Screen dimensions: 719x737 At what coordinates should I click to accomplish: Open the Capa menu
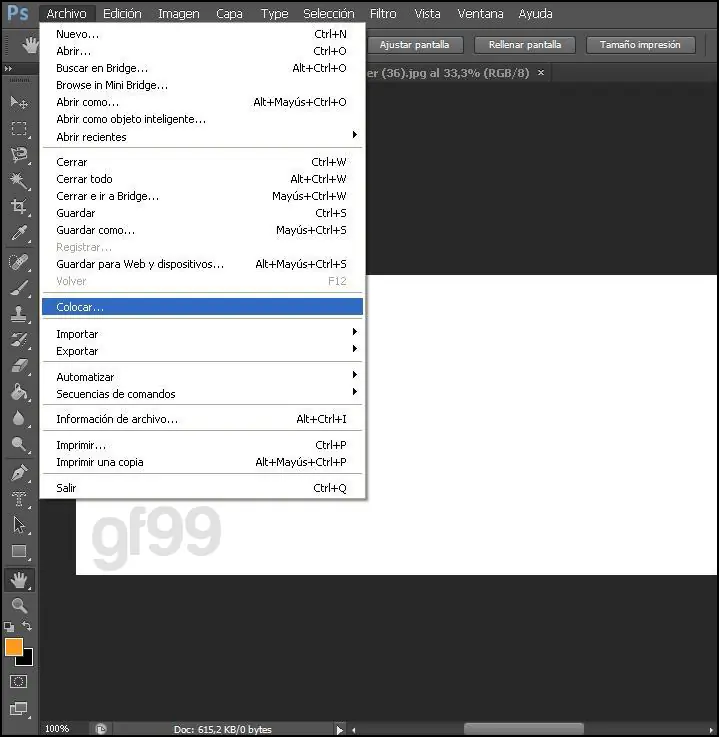pos(229,14)
